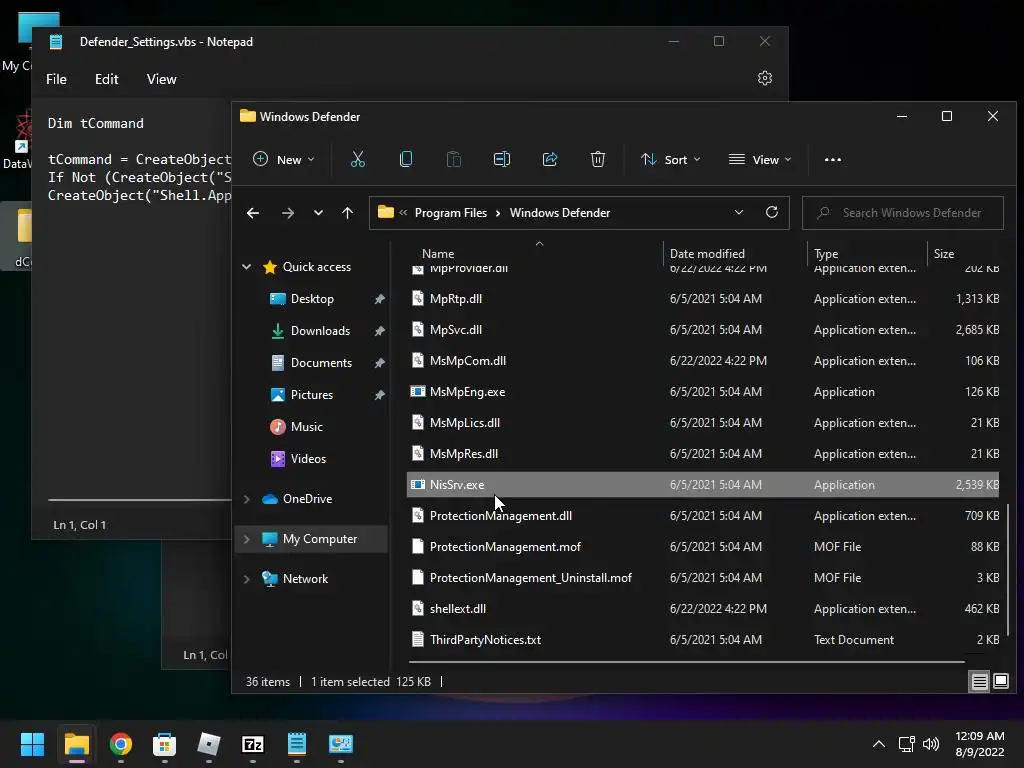Screen dimensions: 1024x768
Task: Select the MsMpCom.dll file
Action: pos(703,360)
